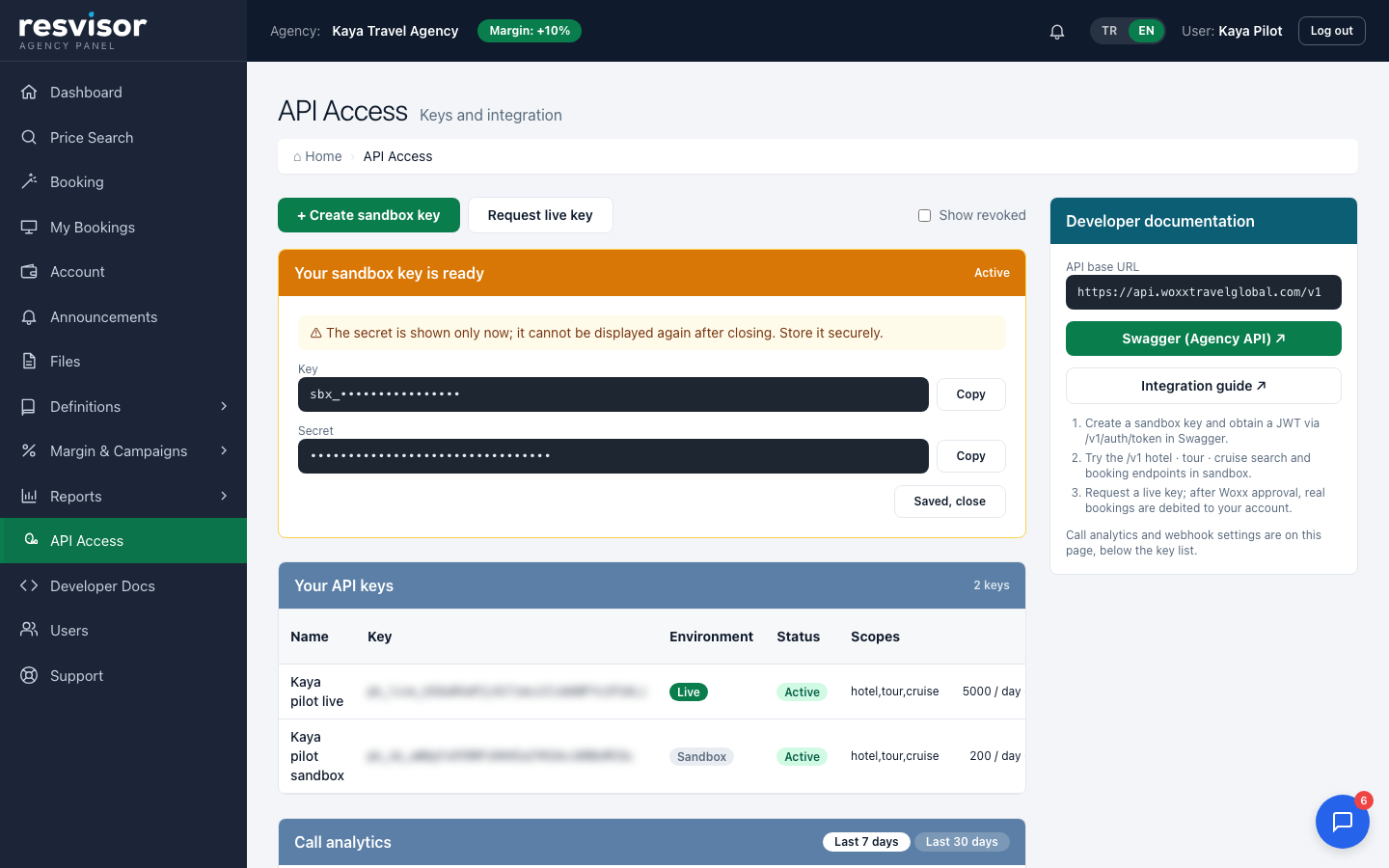Click the Files document icon
The image size is (1389, 868).
(x=29, y=362)
